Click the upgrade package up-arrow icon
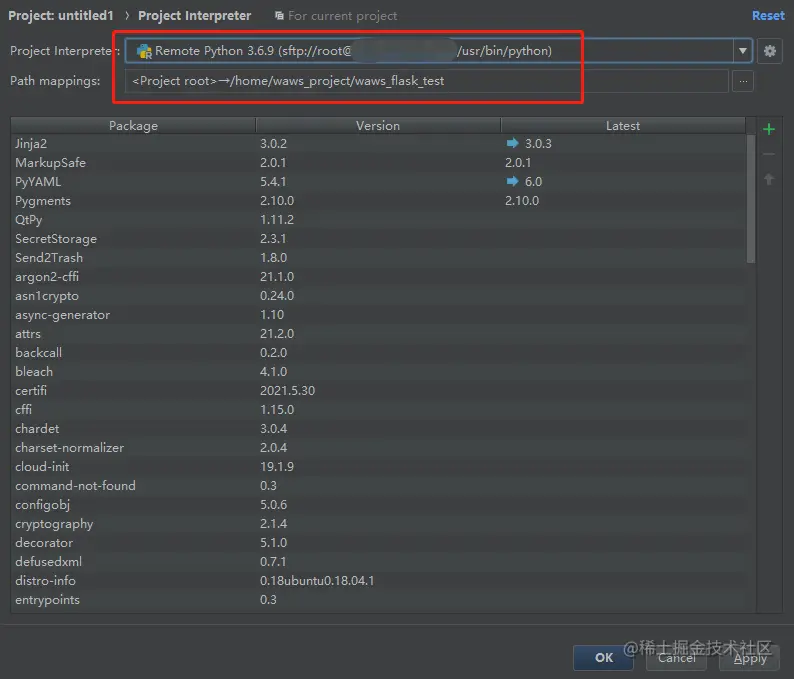 pos(769,179)
